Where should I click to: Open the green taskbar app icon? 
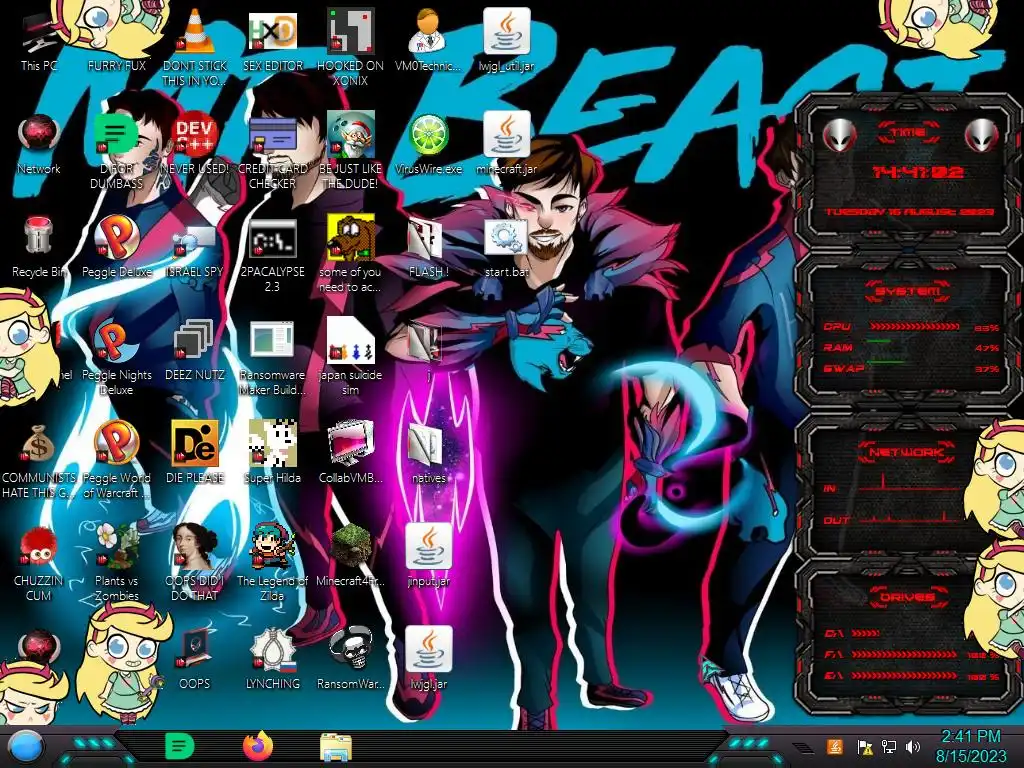click(180, 747)
